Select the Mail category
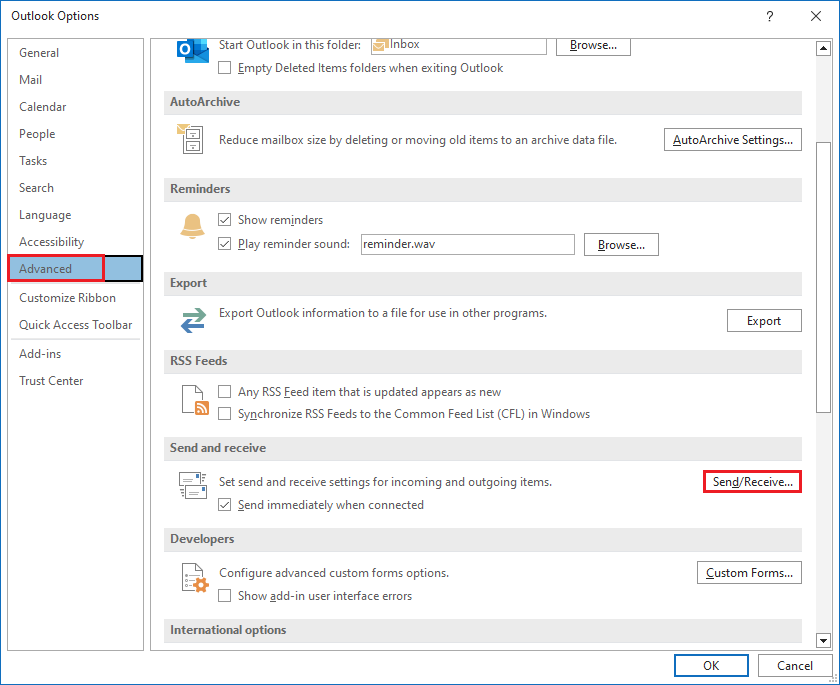840x685 pixels. pos(76,80)
